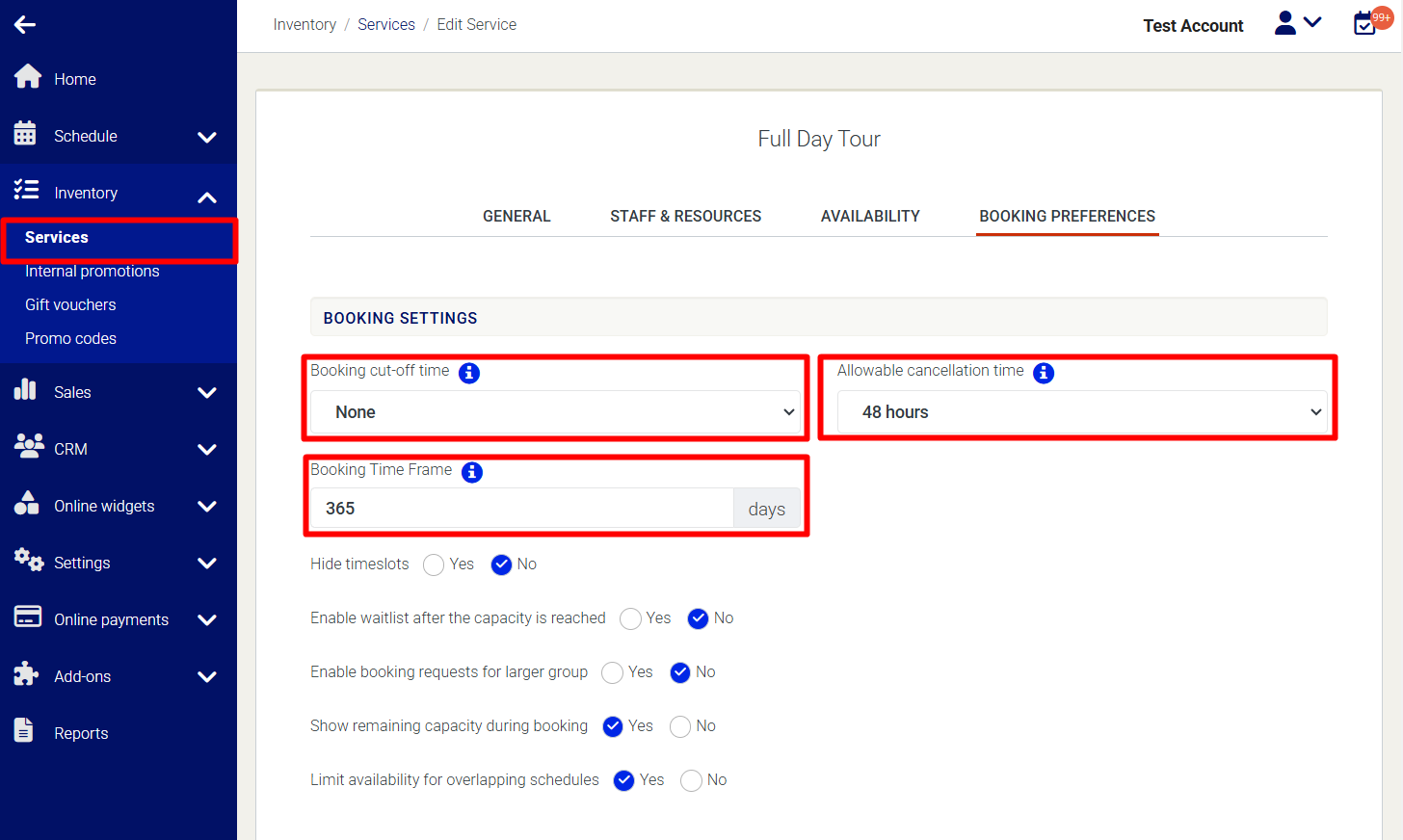
Task: Switch to the Staff & Resources tab
Action: pos(685,216)
